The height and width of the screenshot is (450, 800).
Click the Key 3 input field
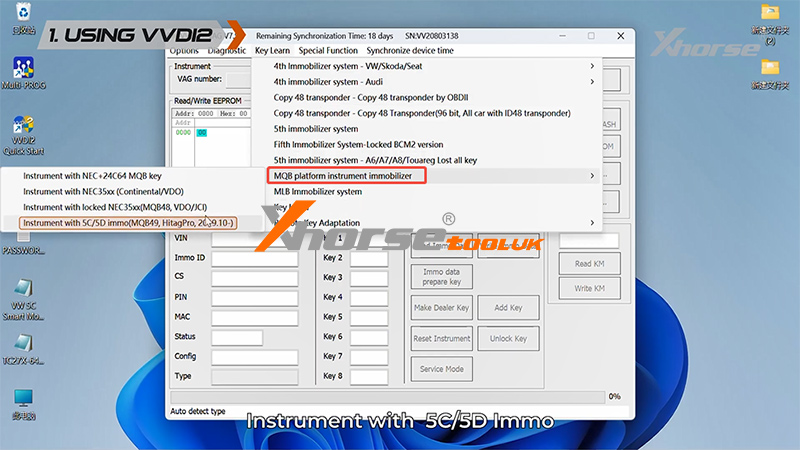(x=369, y=279)
